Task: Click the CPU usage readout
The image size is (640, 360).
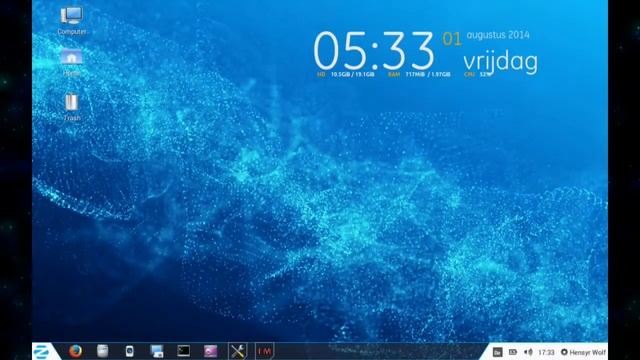Action: point(477,74)
